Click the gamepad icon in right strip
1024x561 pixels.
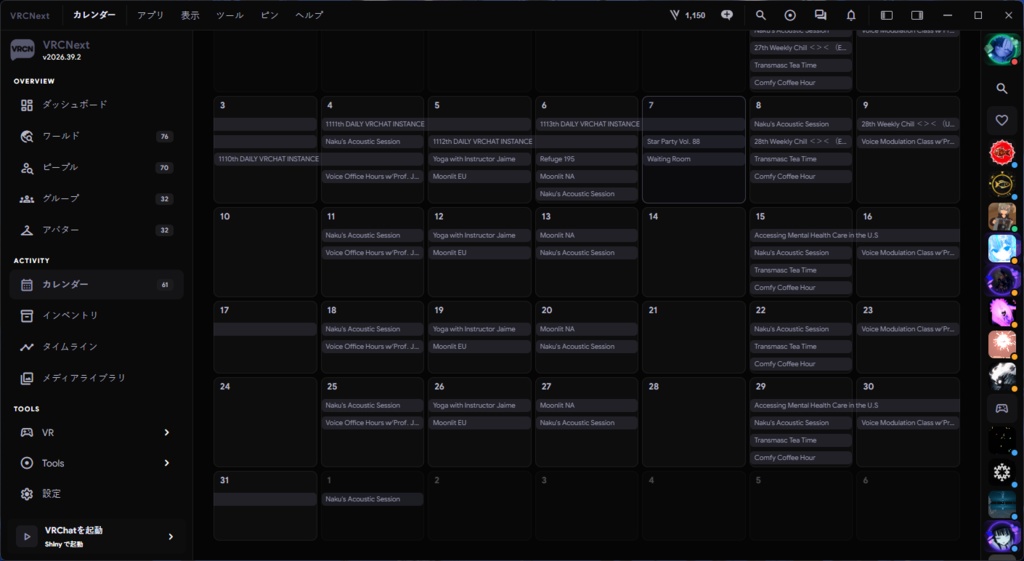[x=1002, y=408]
